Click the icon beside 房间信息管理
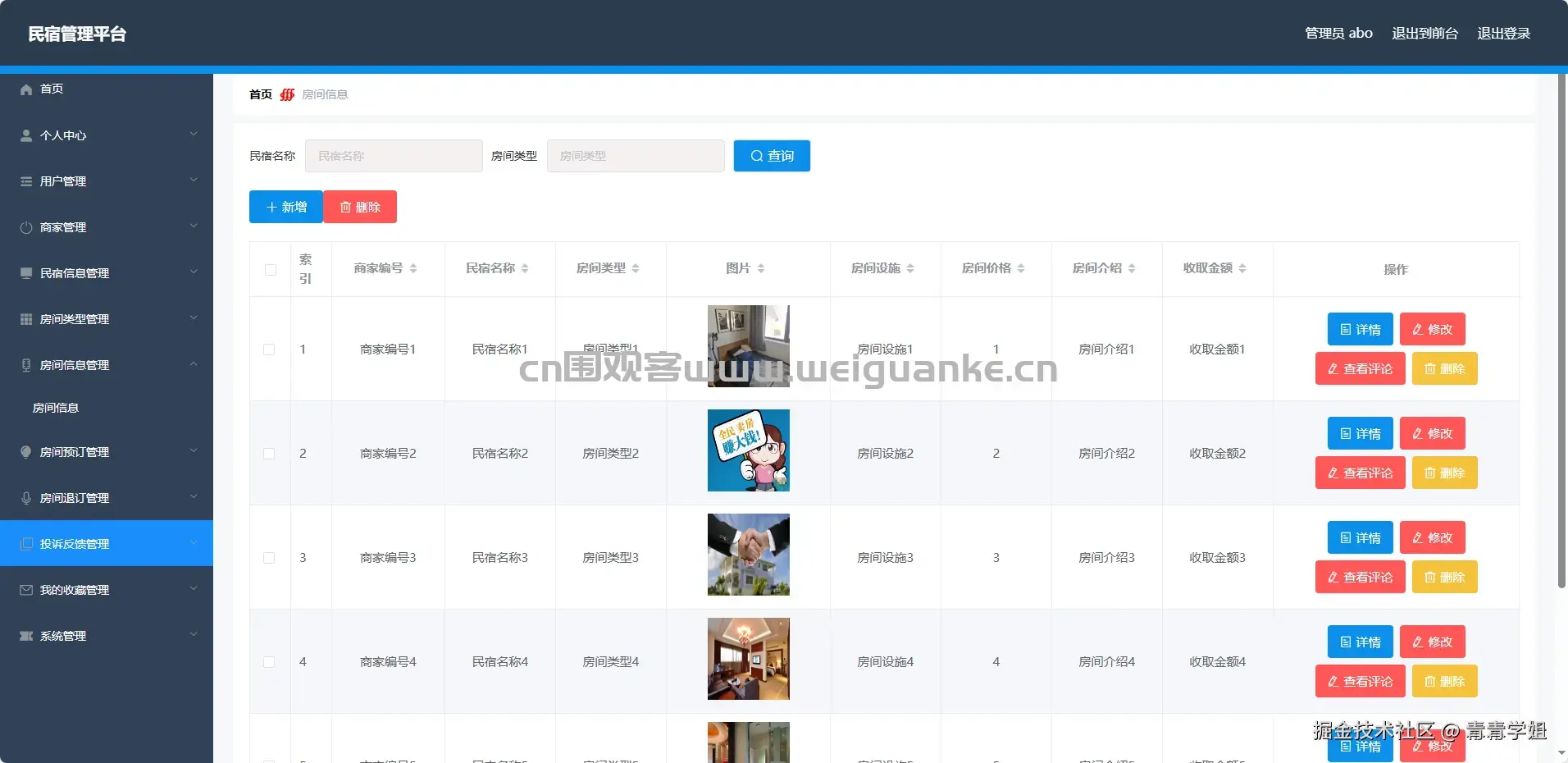 pos(26,365)
